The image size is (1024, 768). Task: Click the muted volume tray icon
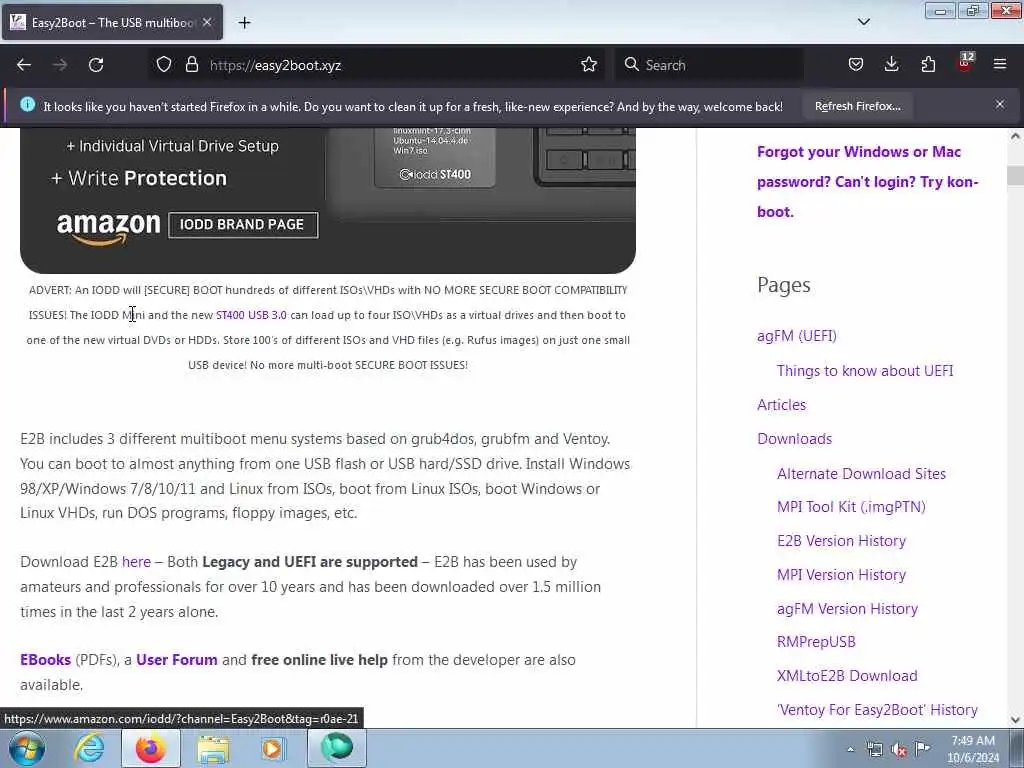click(x=899, y=750)
